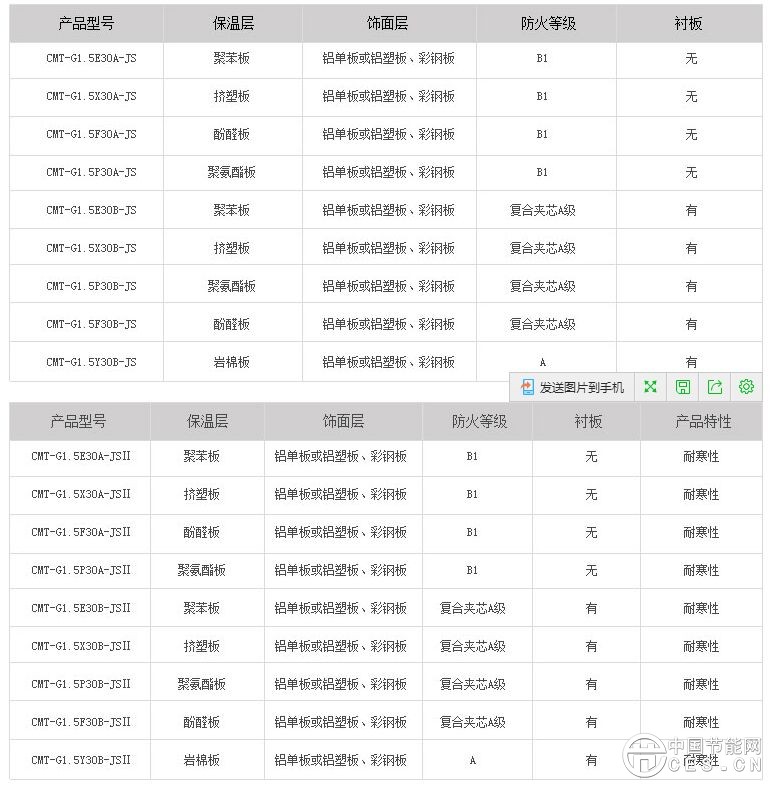Click the green fullscreen expand icon
Viewport: 772px width, 789px height.
(650, 387)
